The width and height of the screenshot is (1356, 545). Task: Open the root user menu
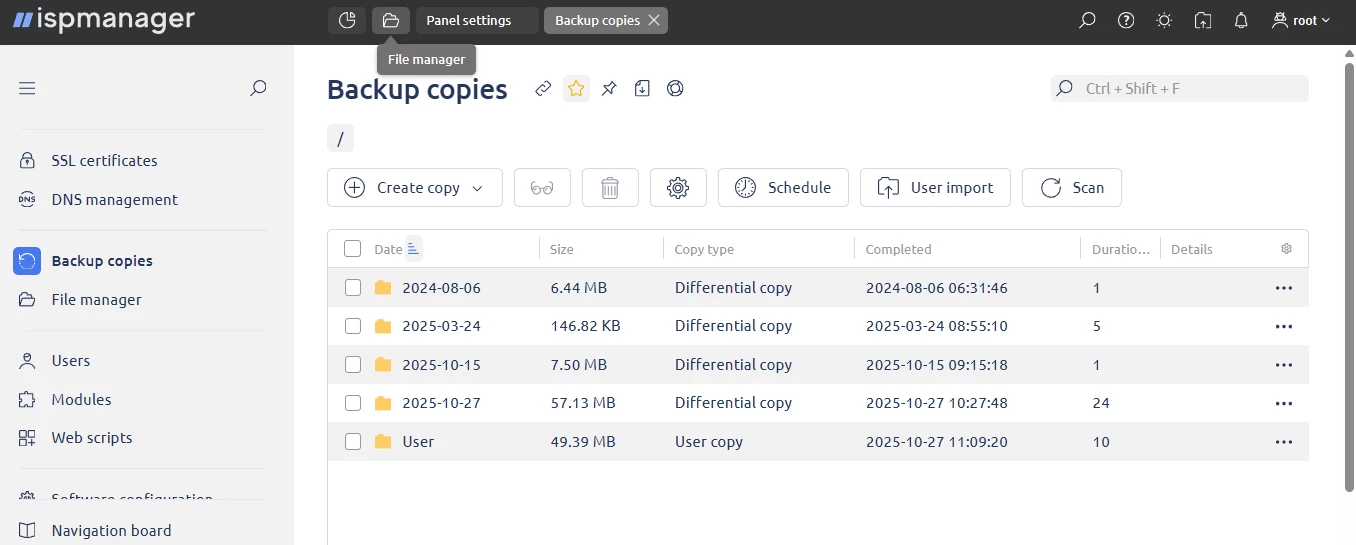(x=1301, y=20)
